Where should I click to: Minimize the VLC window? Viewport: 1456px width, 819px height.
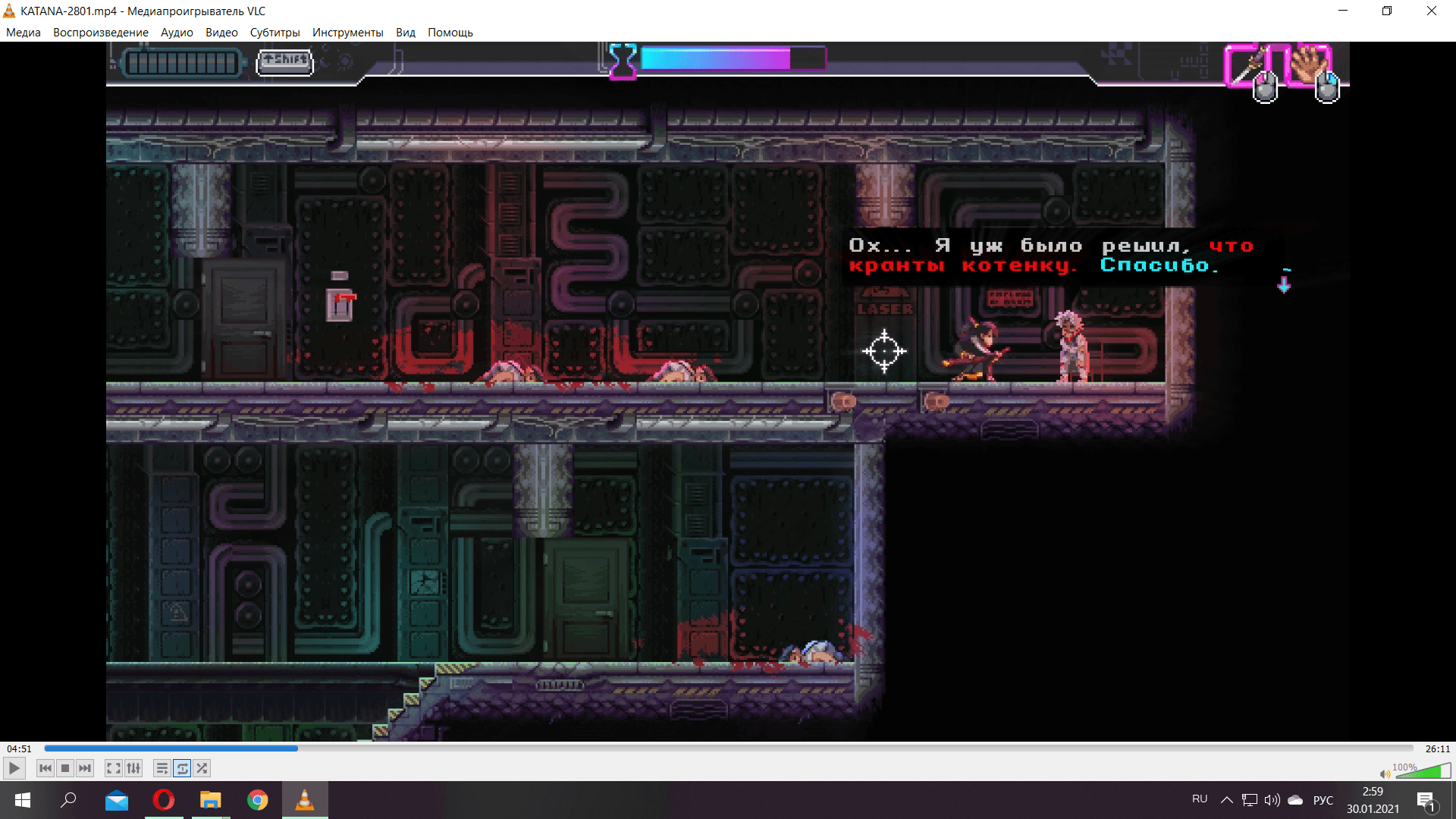pyautogui.click(x=1343, y=11)
